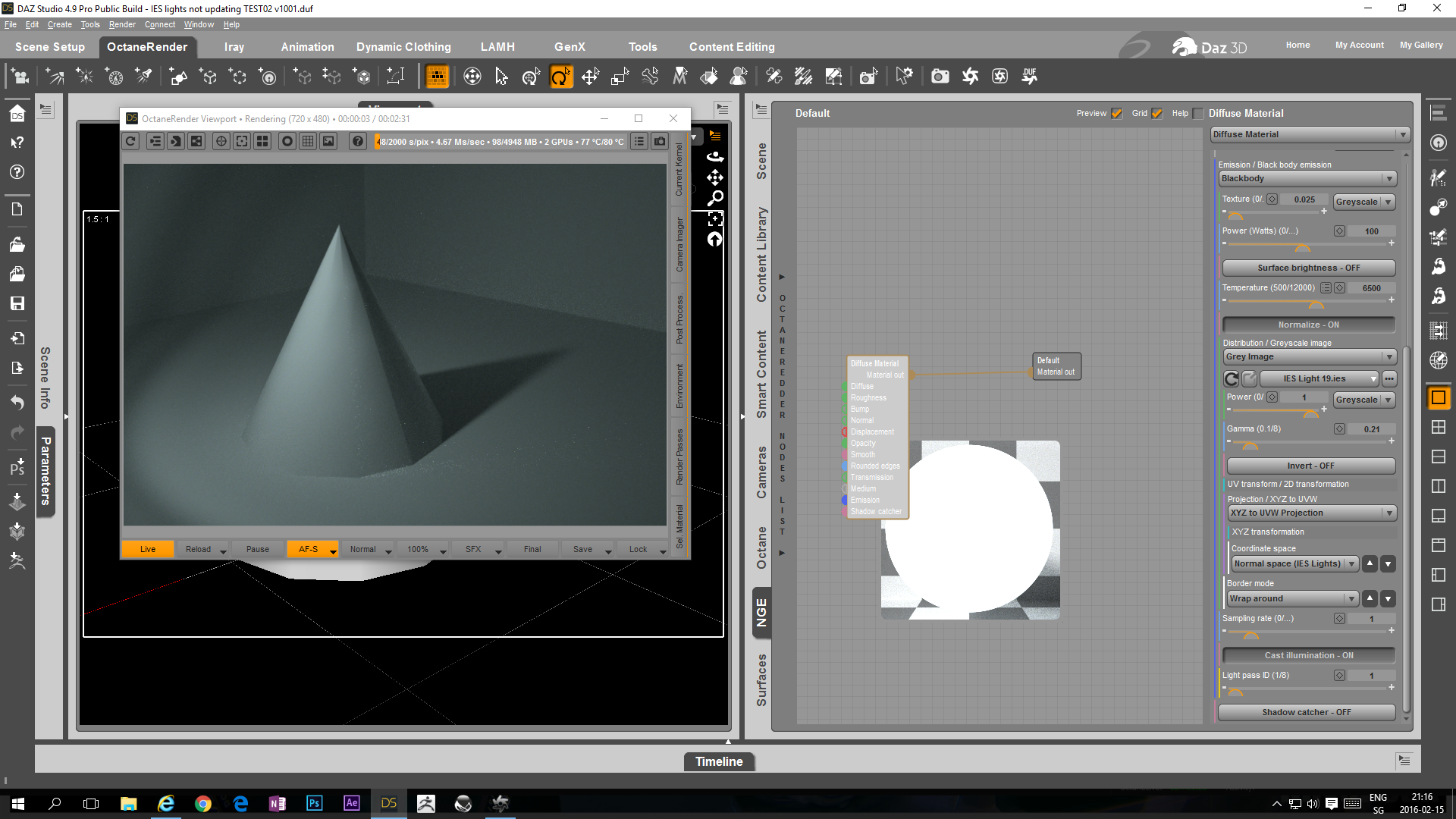This screenshot has width=1456, height=819.
Task: Open Photoshop from the Windows taskbar
Action: pos(314,803)
